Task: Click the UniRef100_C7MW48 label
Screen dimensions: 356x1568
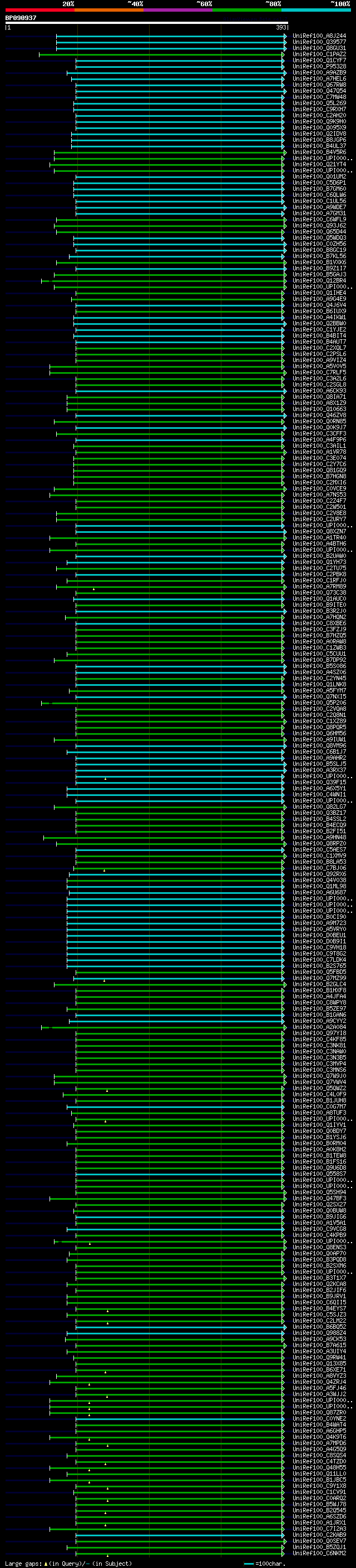Action: click(x=319, y=97)
